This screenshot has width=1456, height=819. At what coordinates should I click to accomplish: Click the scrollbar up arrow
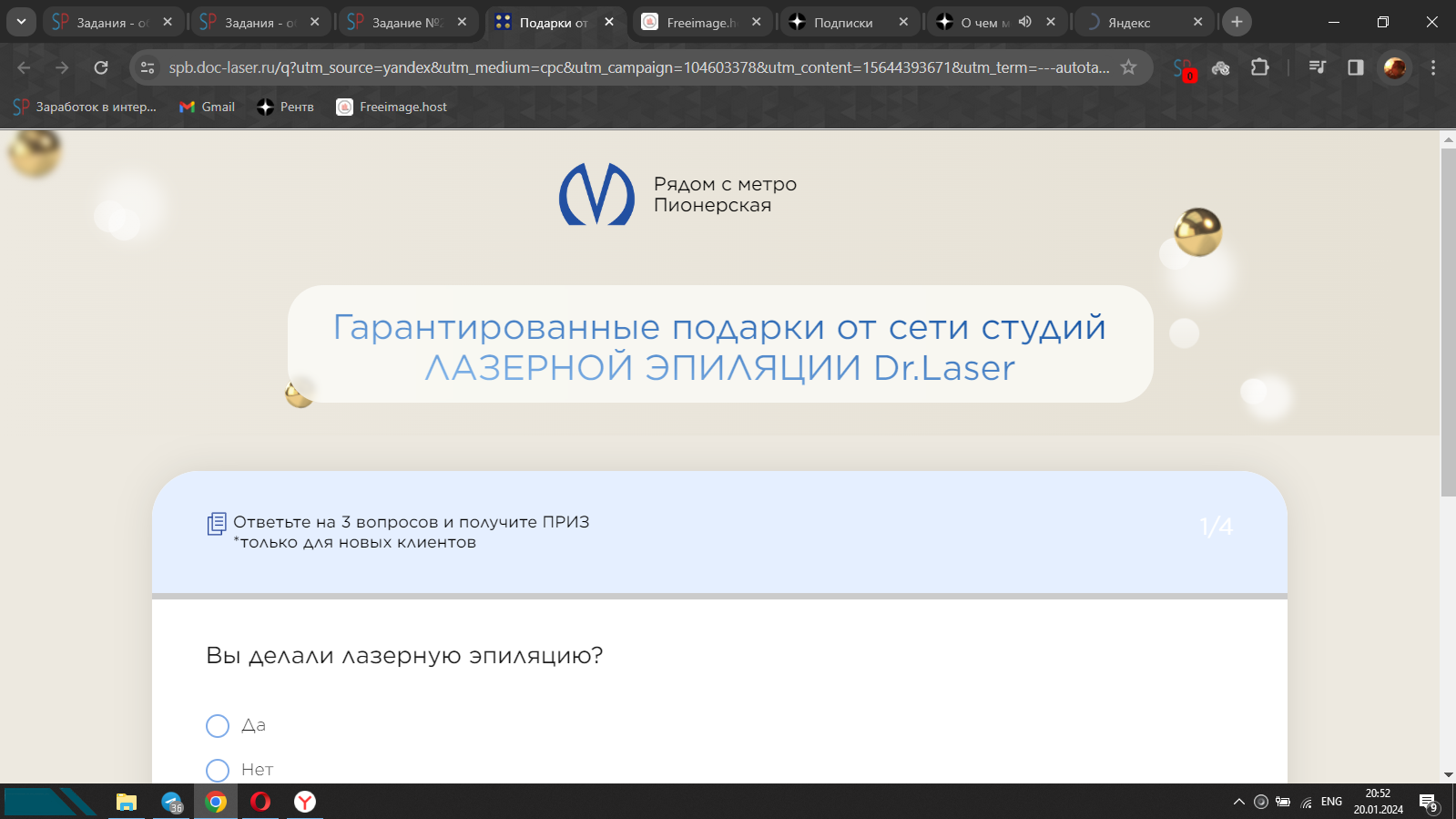1448,139
